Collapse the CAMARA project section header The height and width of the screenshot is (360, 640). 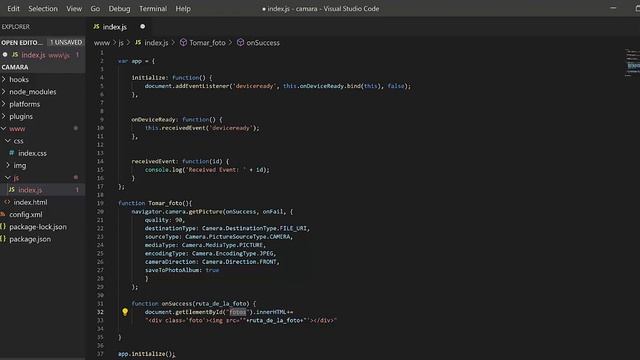tap(42, 67)
